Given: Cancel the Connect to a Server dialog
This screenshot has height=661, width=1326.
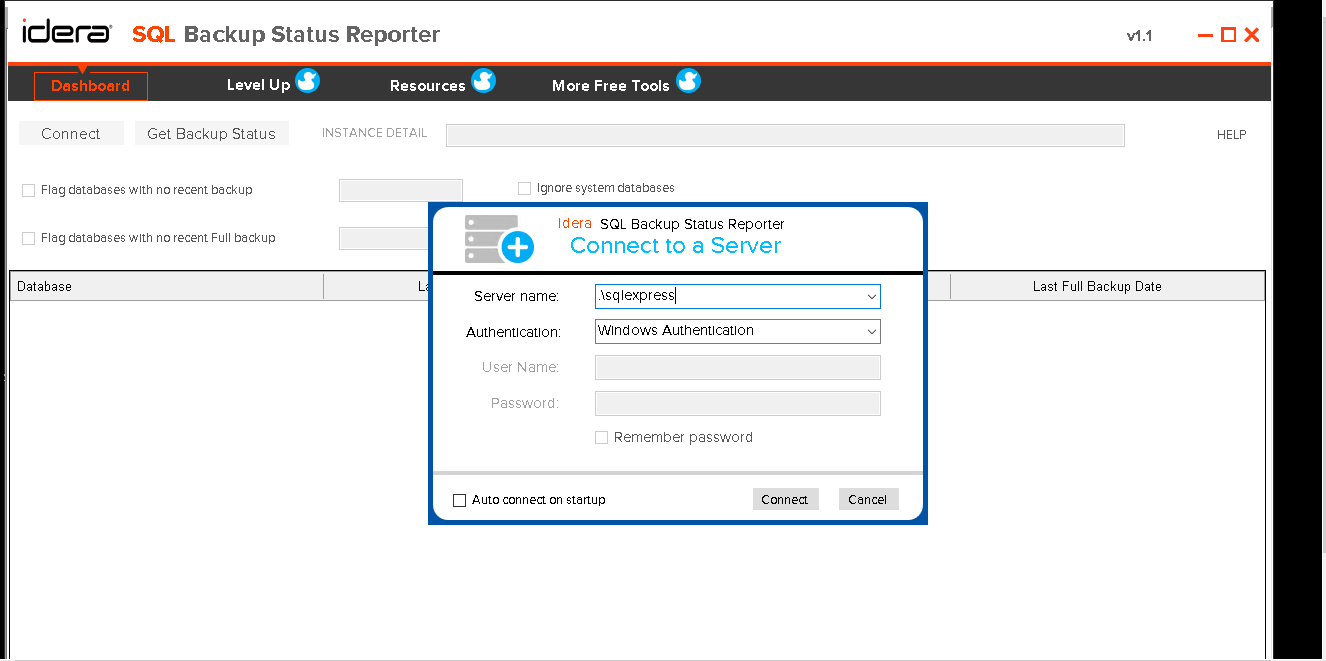Looking at the screenshot, I should (868, 499).
